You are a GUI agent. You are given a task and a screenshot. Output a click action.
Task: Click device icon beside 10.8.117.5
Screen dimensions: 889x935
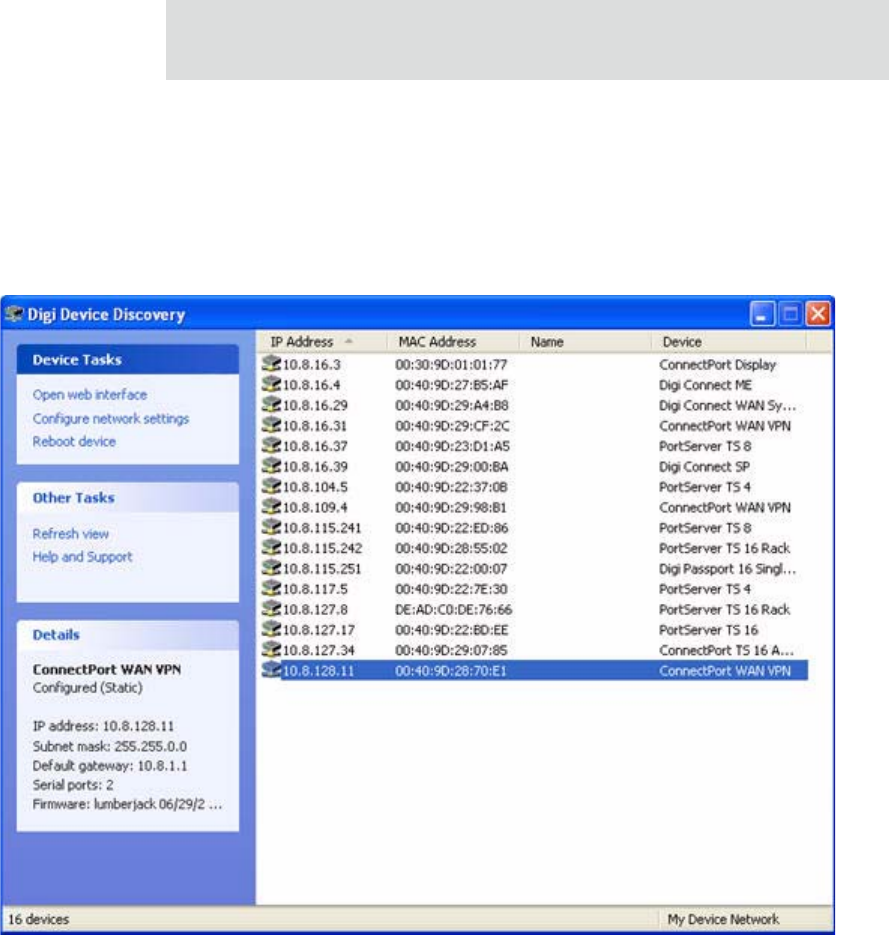(271, 589)
